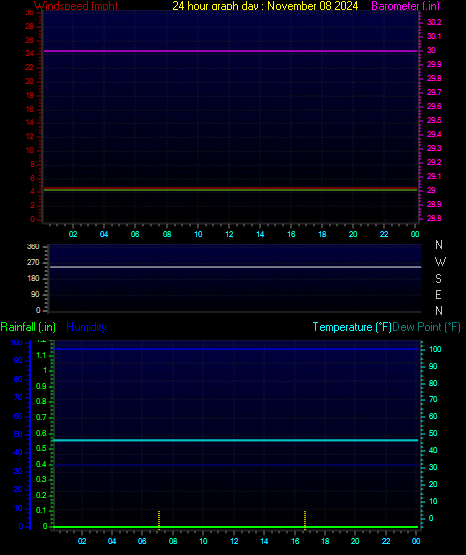
Task: Click the S compass direction label
Action: click(x=438, y=279)
